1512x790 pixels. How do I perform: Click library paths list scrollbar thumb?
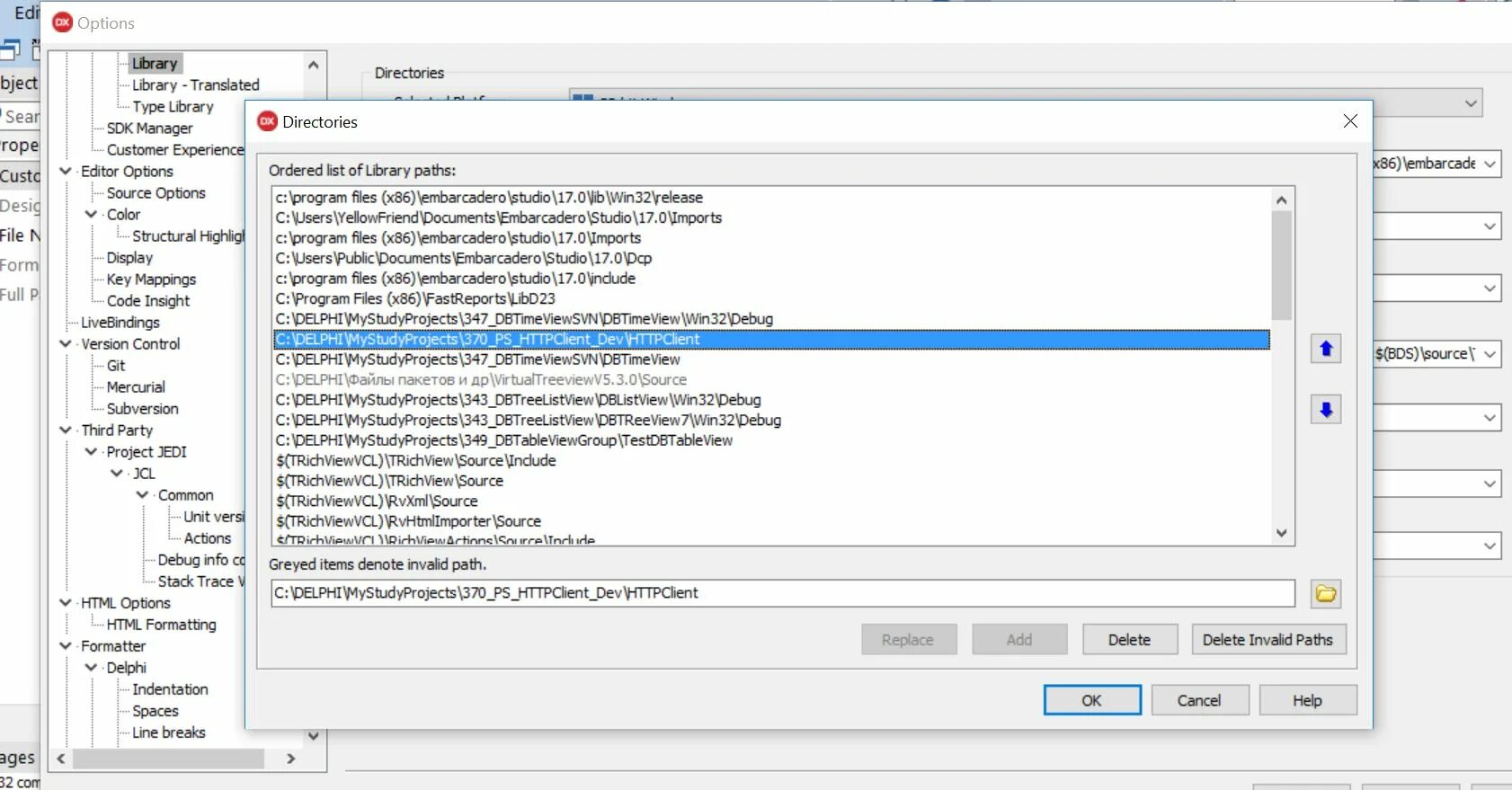(x=1282, y=265)
